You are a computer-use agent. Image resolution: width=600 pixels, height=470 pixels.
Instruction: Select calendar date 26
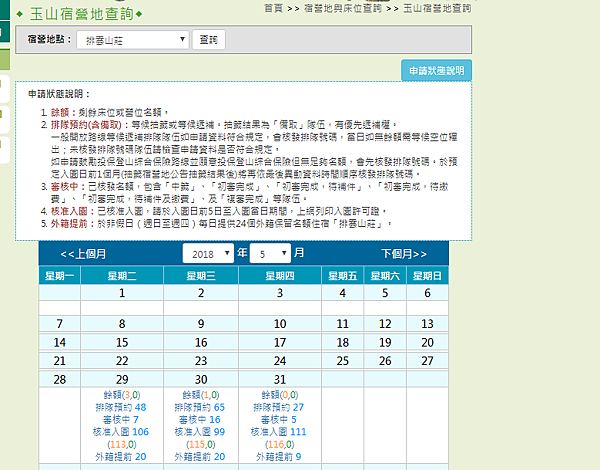tap(385, 361)
